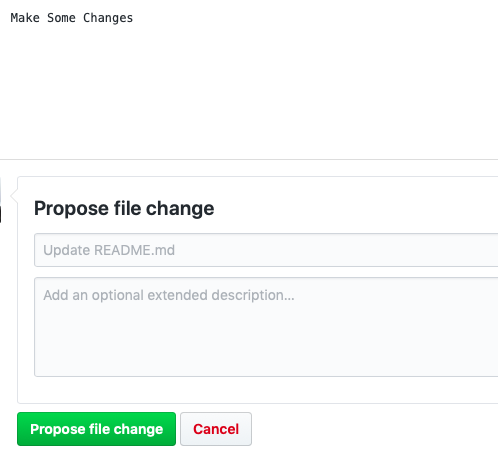This screenshot has height=471, width=498.
Task: Place cursor in the Make Some Changes line
Action: (72, 18)
